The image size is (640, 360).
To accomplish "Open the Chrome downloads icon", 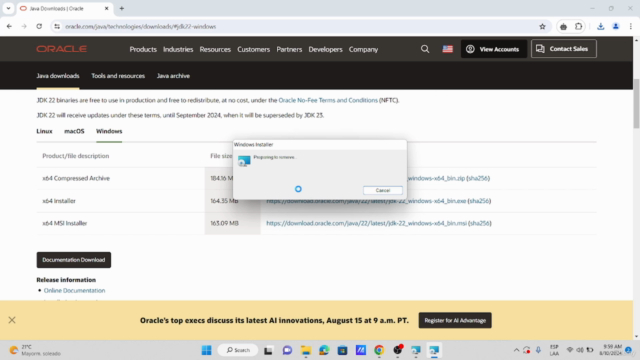I will 600,27.
